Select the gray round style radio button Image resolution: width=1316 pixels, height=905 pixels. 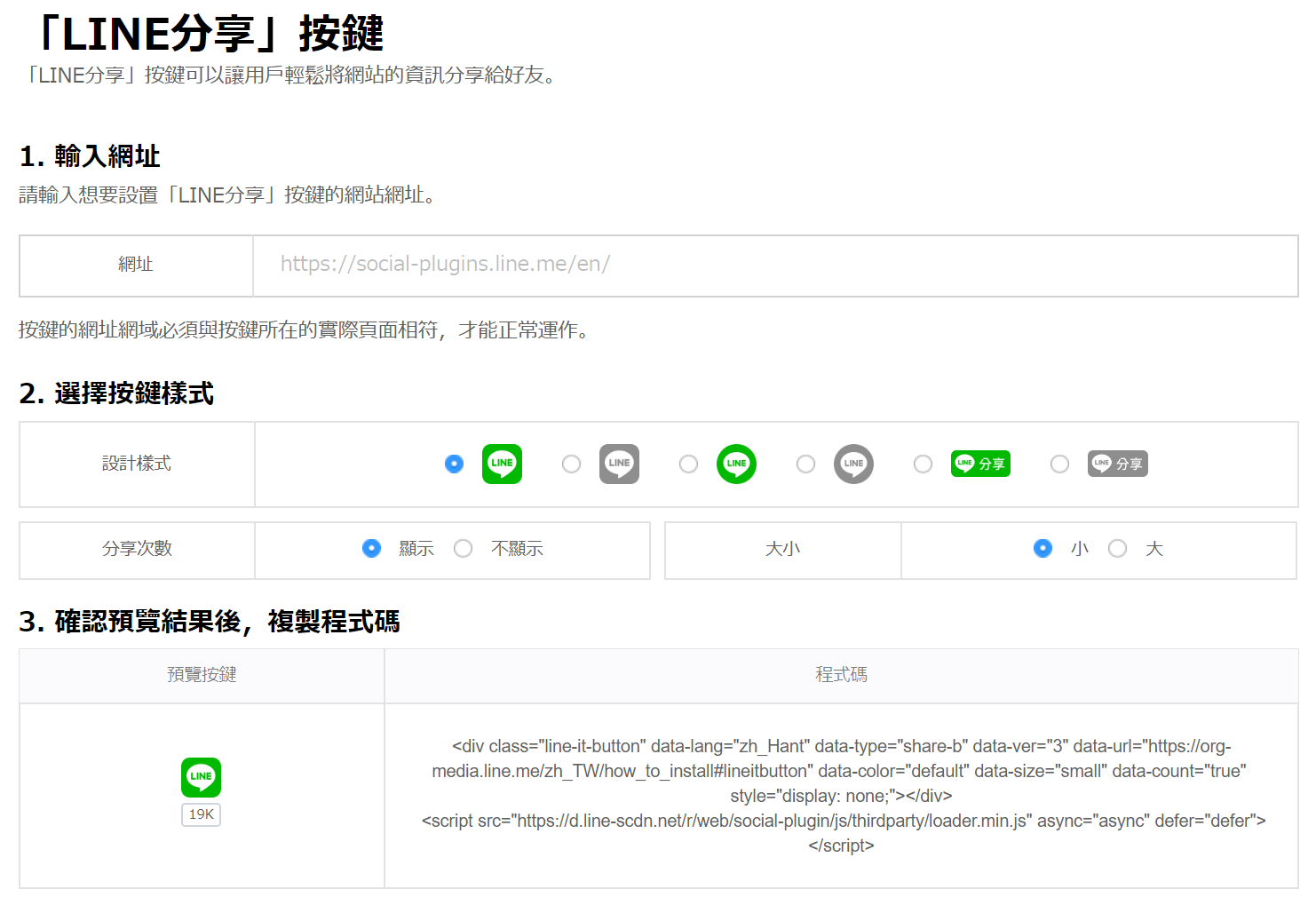pos(805,464)
